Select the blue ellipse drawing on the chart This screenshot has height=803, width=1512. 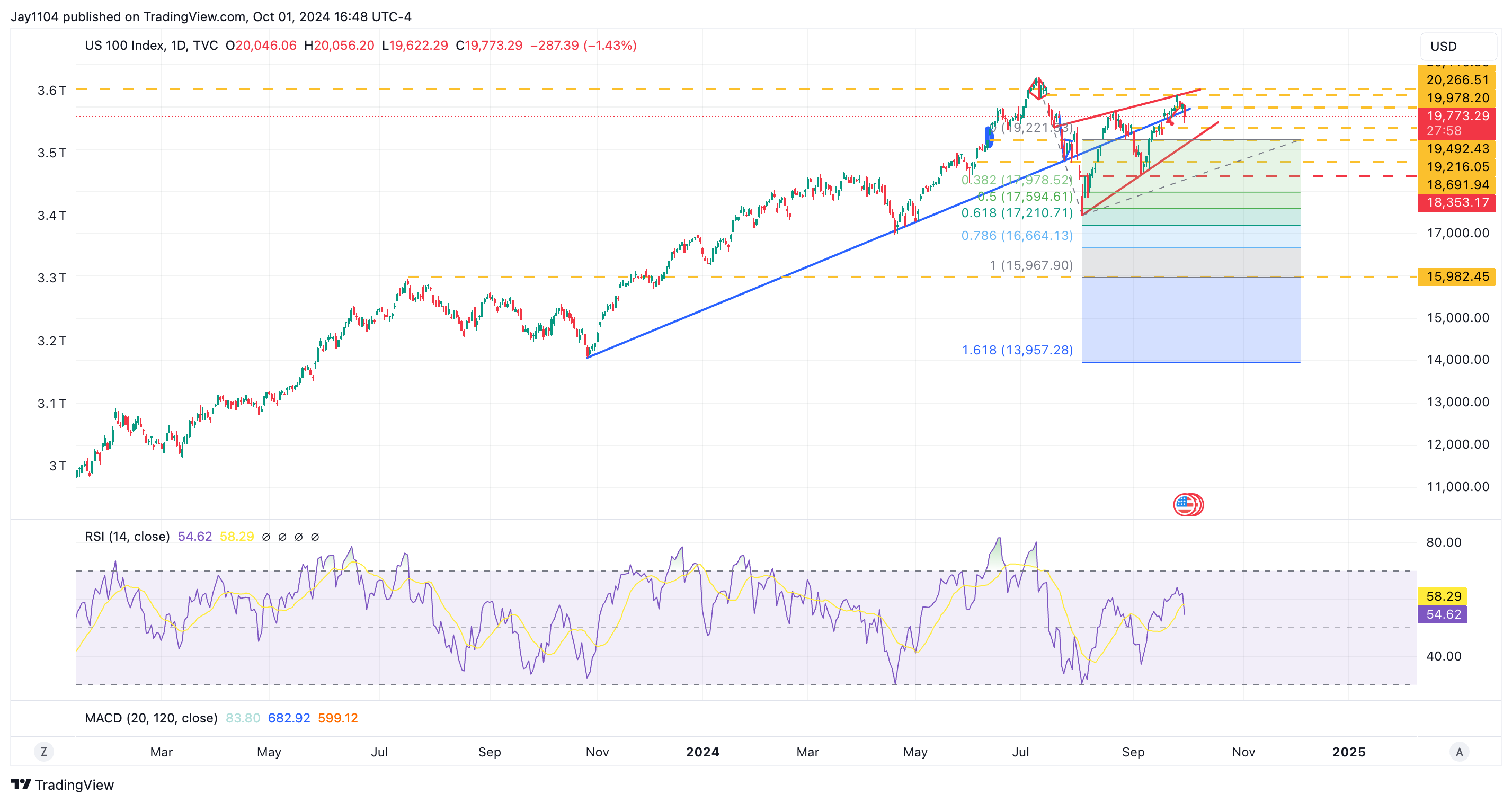989,137
